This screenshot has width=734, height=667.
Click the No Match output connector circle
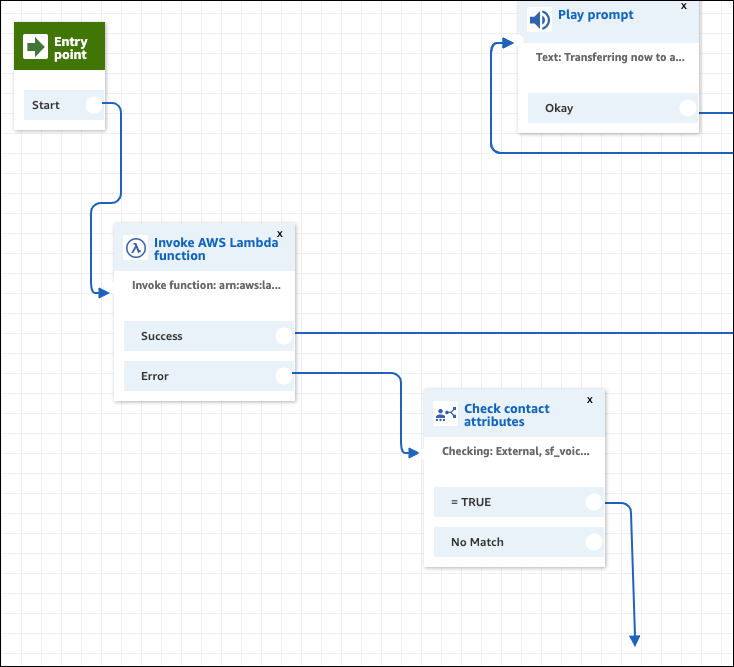point(594,542)
